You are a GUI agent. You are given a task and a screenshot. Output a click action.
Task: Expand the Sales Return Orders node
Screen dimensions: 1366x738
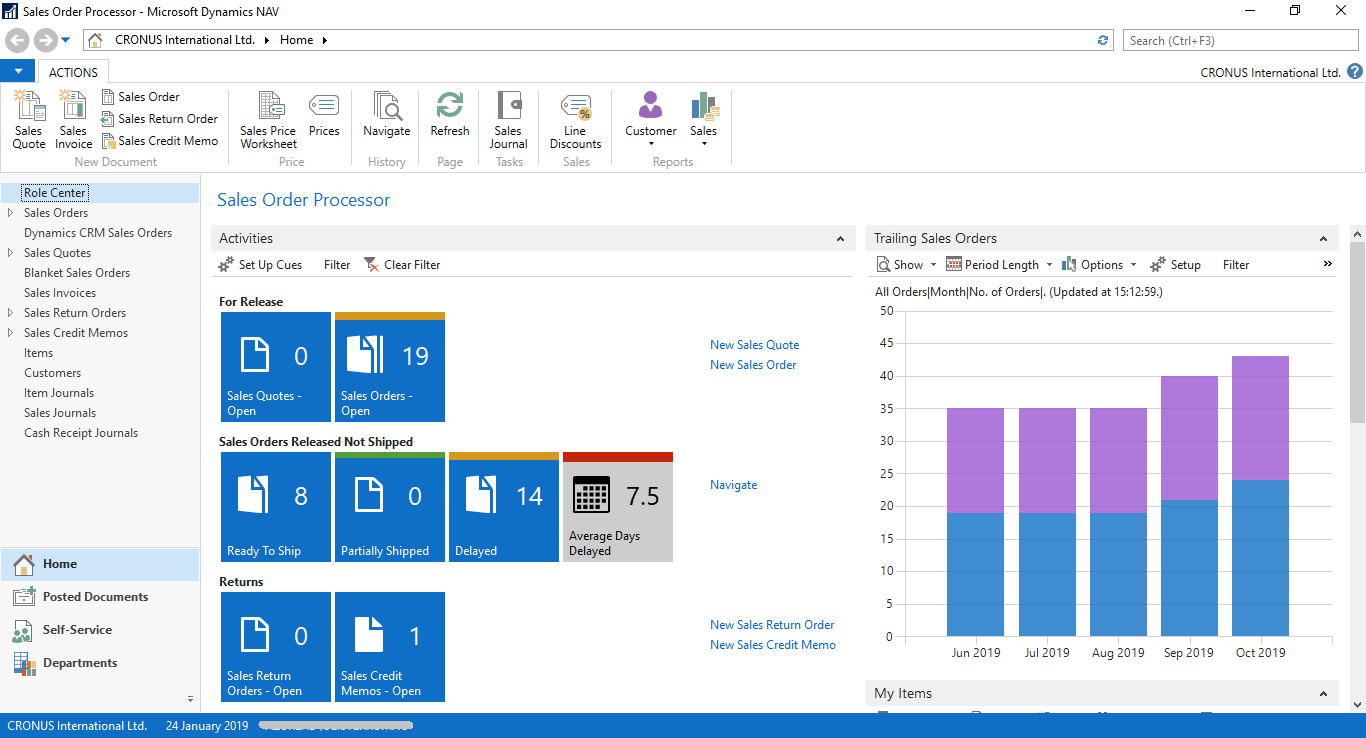pyautogui.click(x=10, y=313)
